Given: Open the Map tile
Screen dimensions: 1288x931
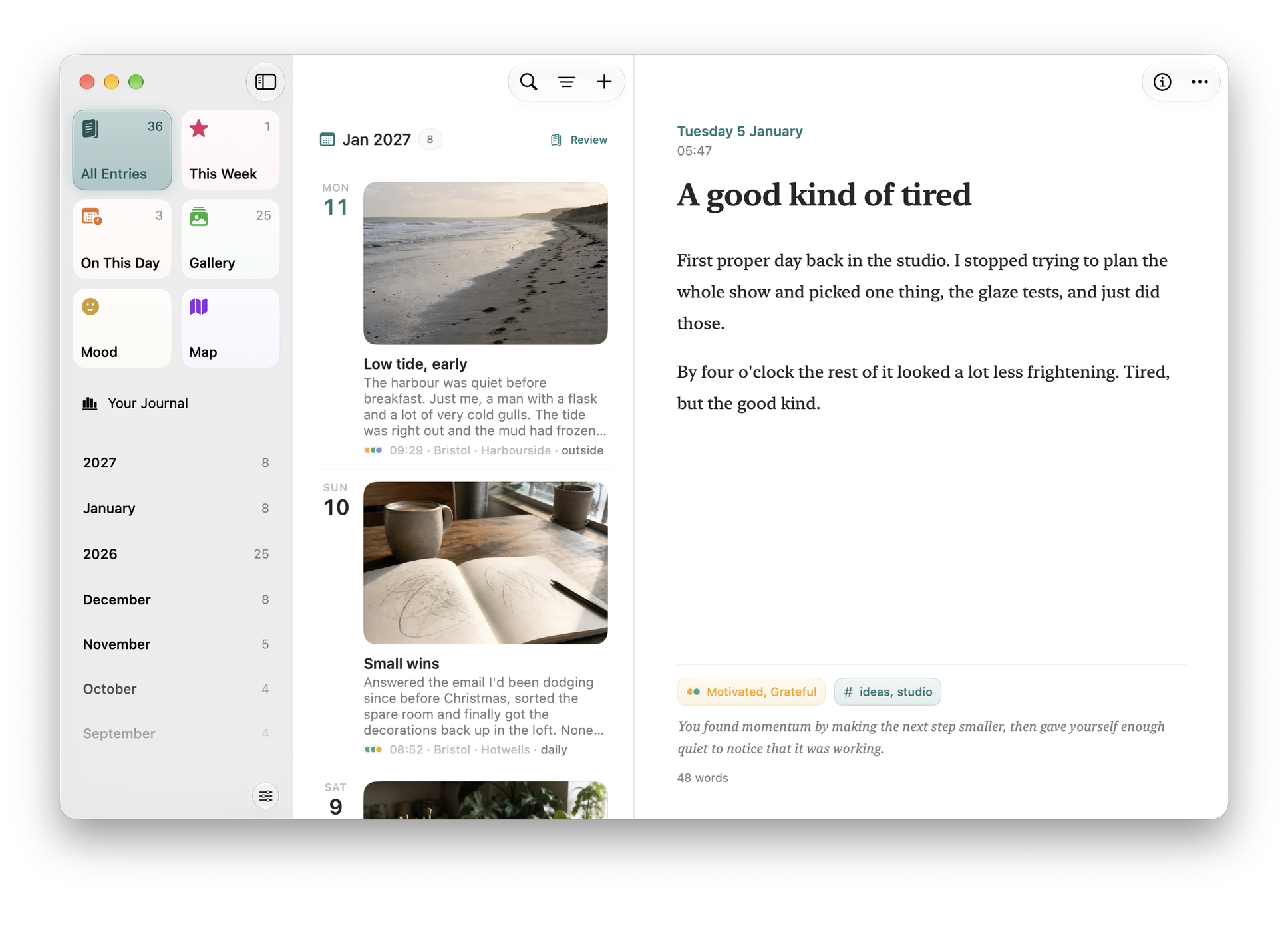Looking at the screenshot, I should click(230, 328).
